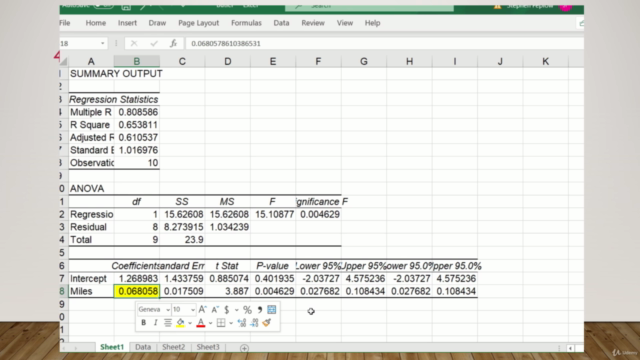Select the Format Painter brush
Image resolution: width=640 pixels, height=360 pixels.
click(267, 323)
